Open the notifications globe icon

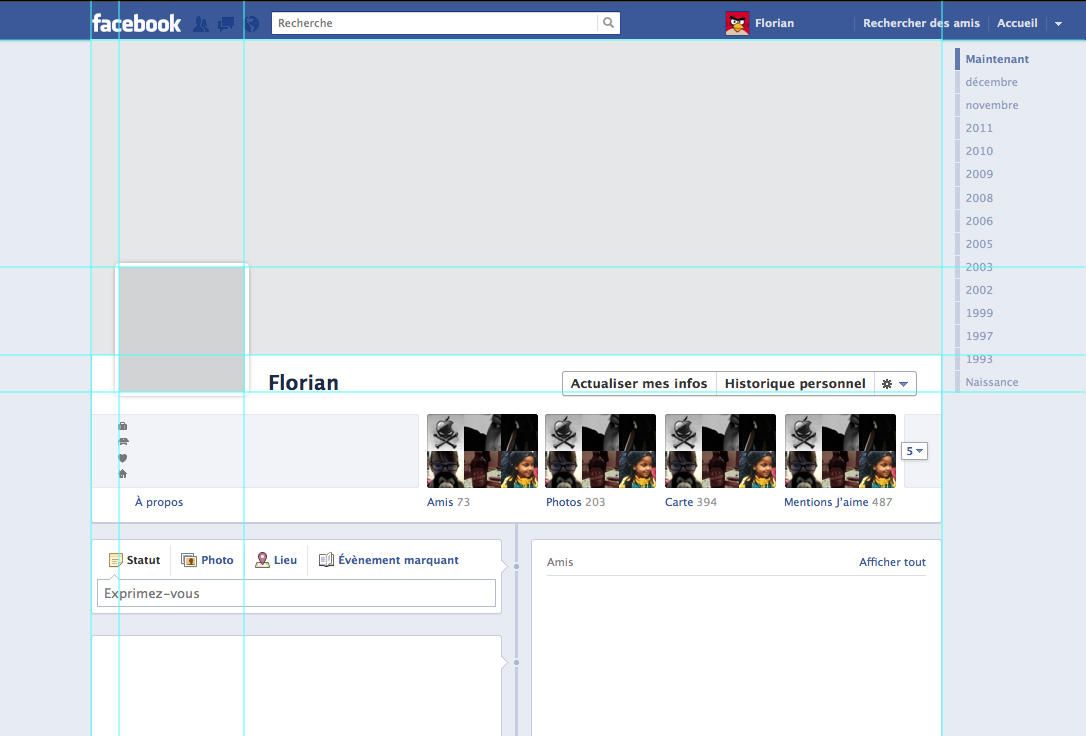point(250,22)
